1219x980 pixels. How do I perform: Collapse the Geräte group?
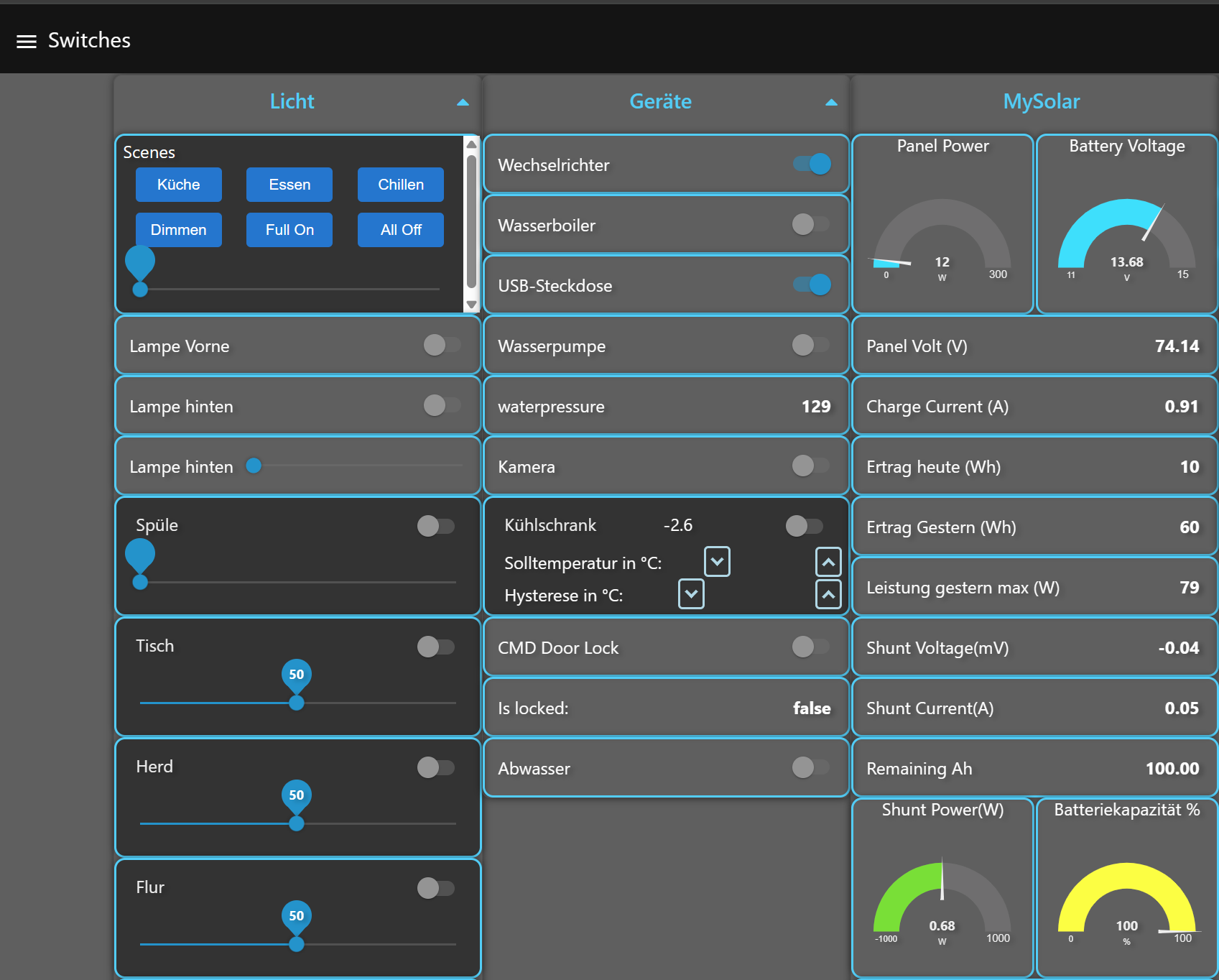(x=831, y=103)
